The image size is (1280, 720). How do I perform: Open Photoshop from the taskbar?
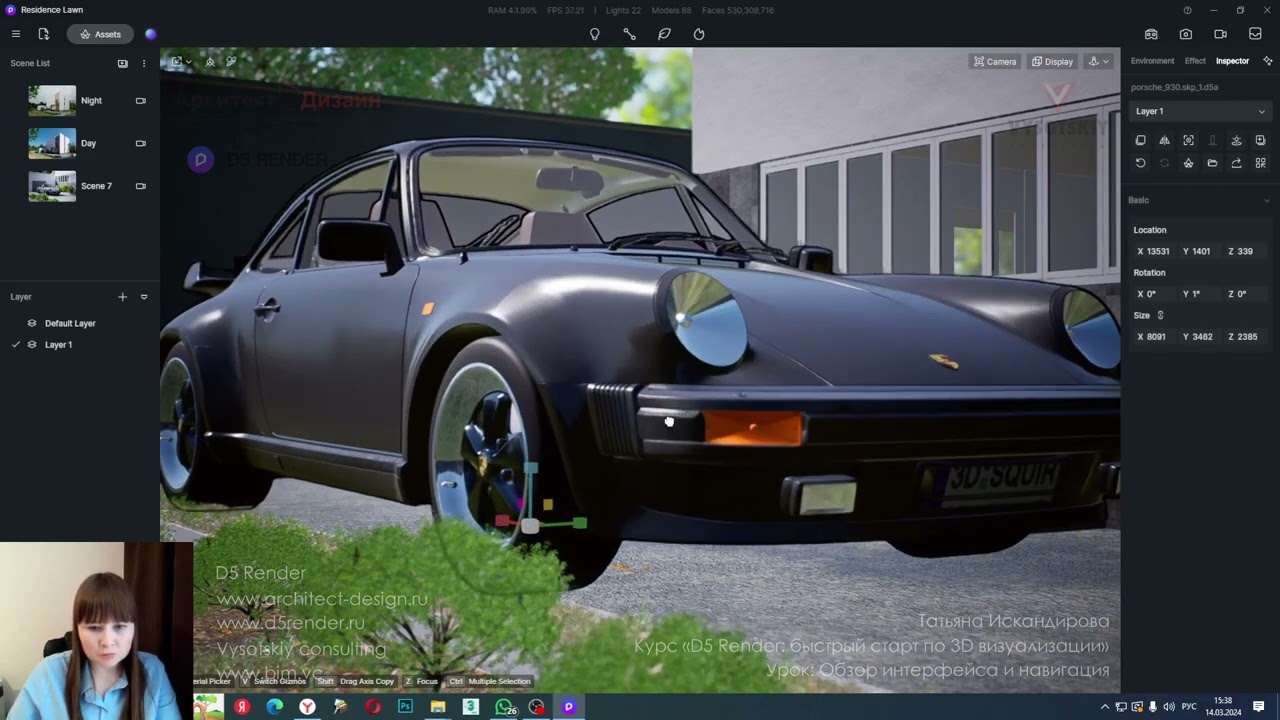click(405, 707)
